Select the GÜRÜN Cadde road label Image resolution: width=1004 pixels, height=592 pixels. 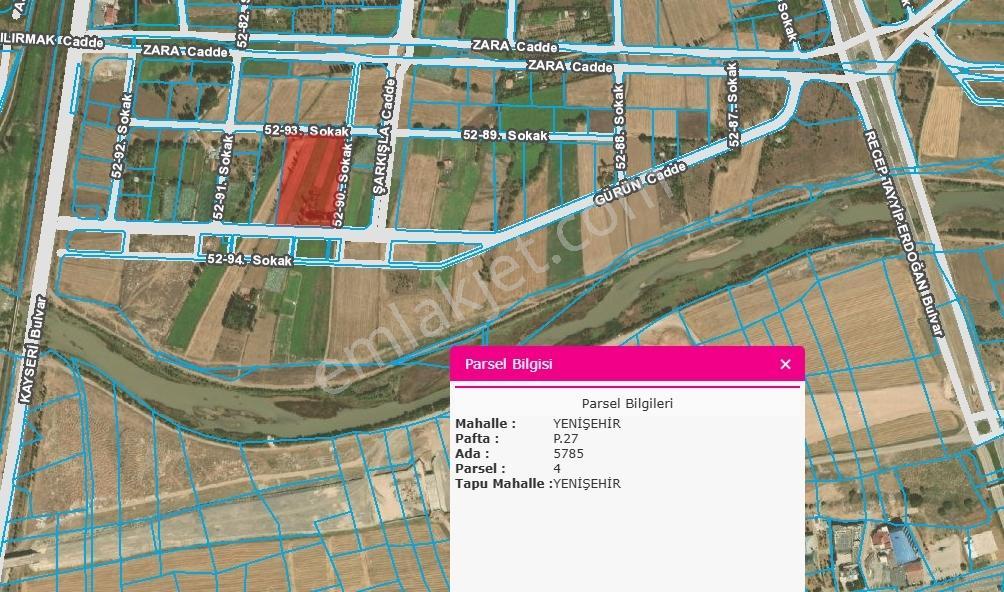(x=640, y=183)
